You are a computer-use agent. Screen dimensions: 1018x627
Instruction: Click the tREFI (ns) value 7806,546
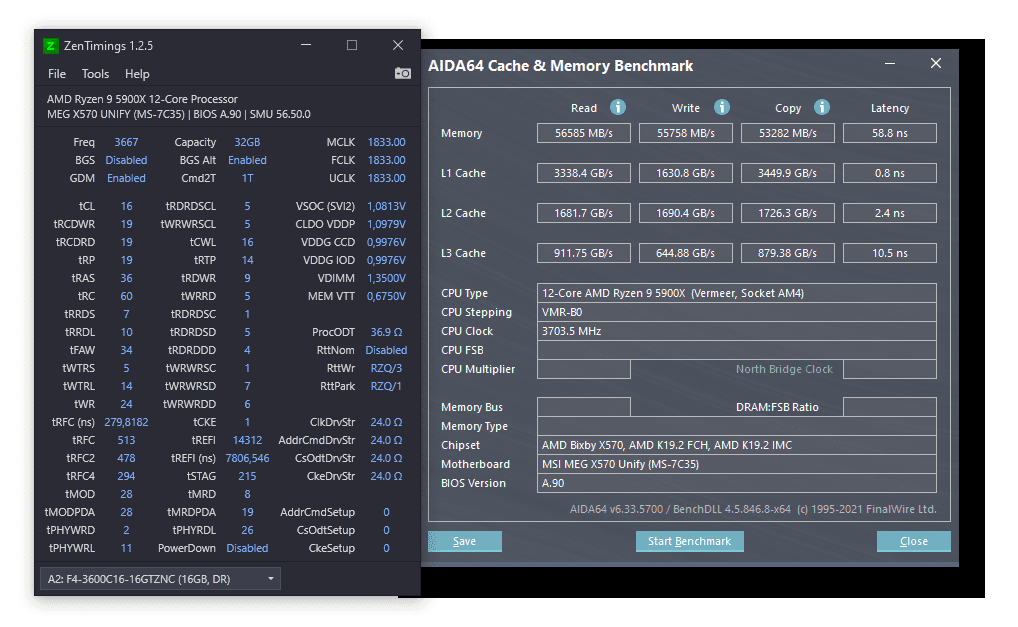coord(247,458)
